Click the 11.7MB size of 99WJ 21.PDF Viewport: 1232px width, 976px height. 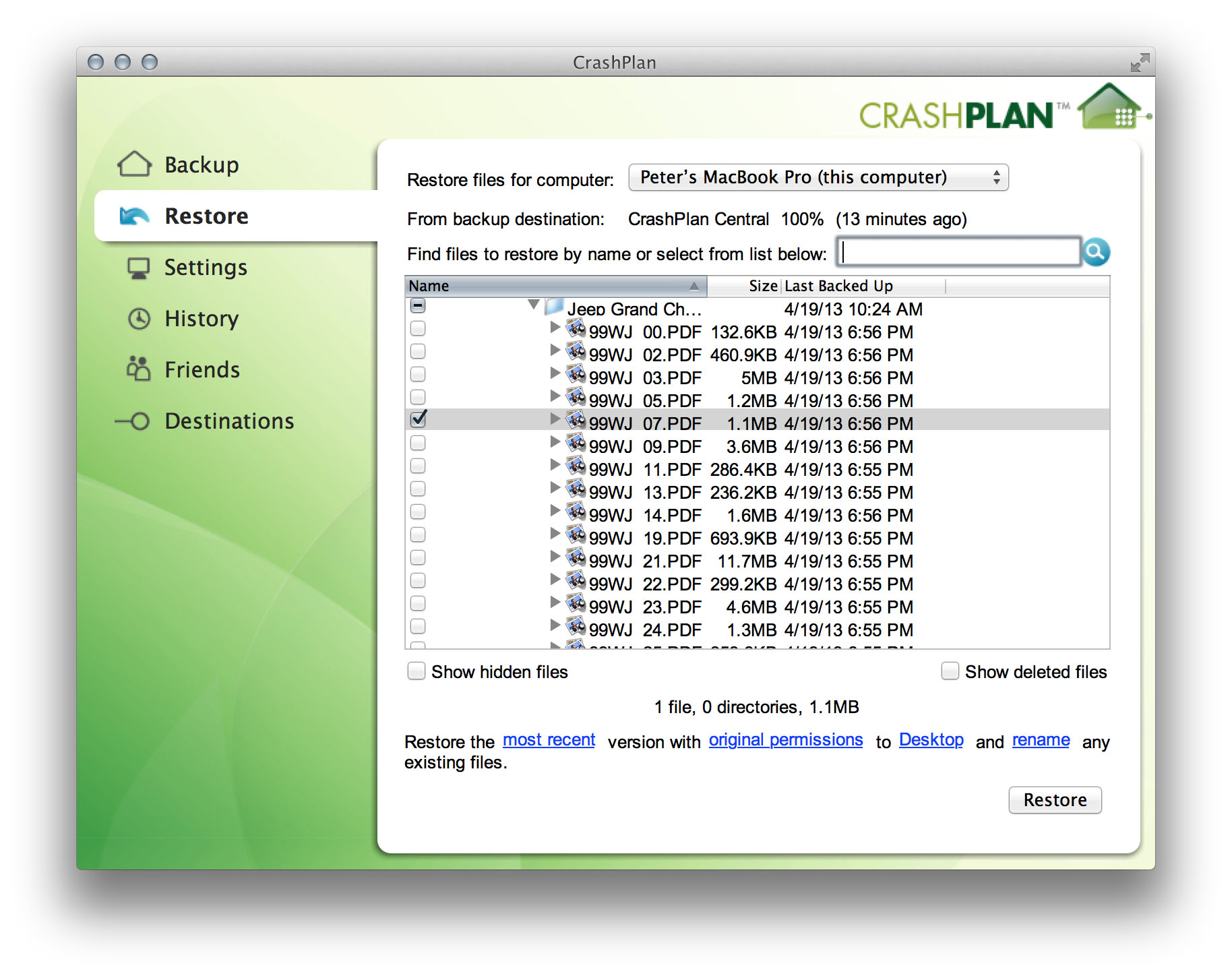point(747,561)
